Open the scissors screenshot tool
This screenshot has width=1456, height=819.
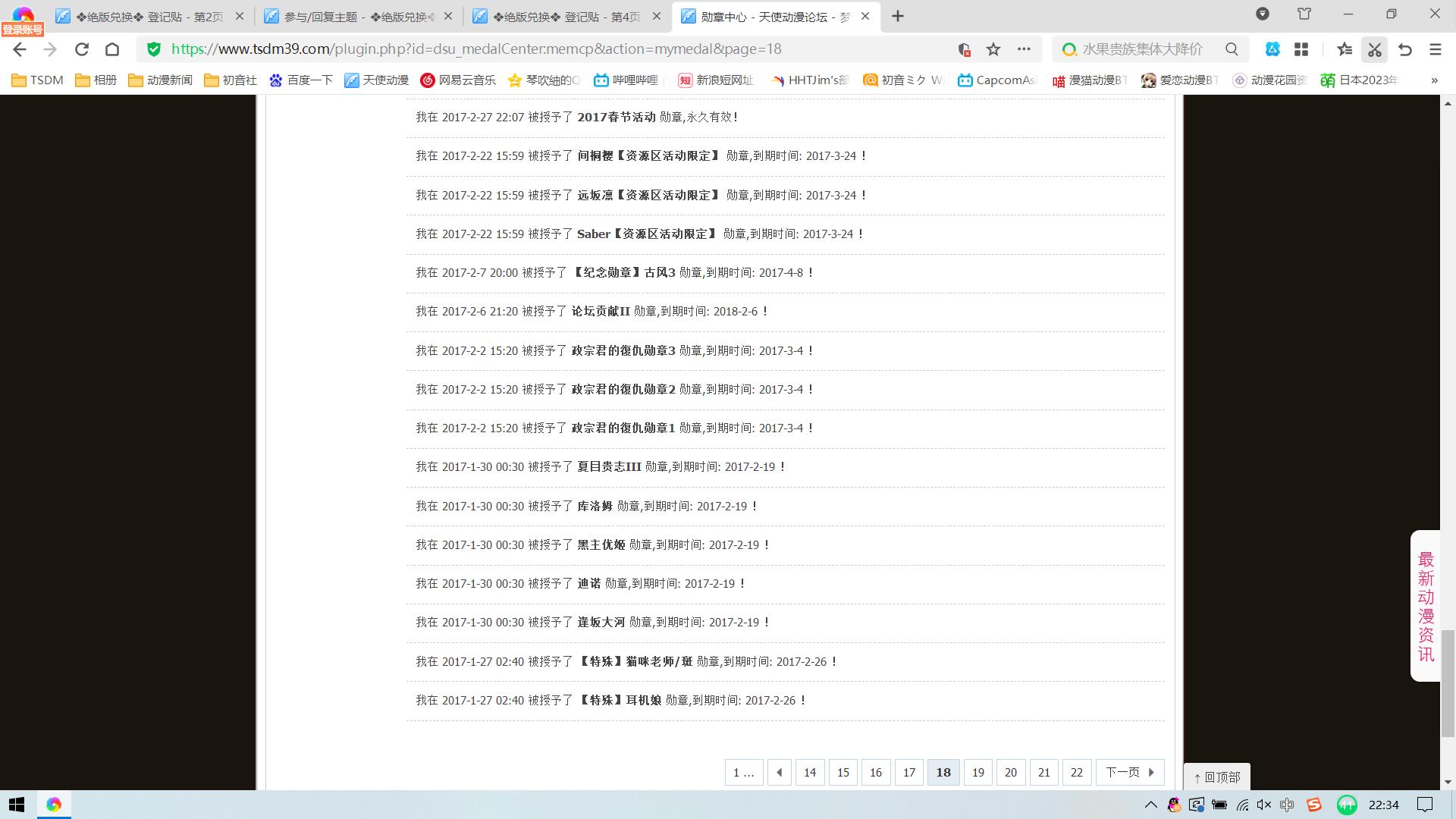click(x=1374, y=49)
